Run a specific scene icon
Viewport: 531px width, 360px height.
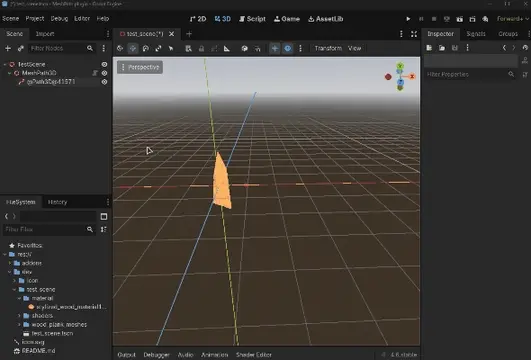(x=472, y=19)
